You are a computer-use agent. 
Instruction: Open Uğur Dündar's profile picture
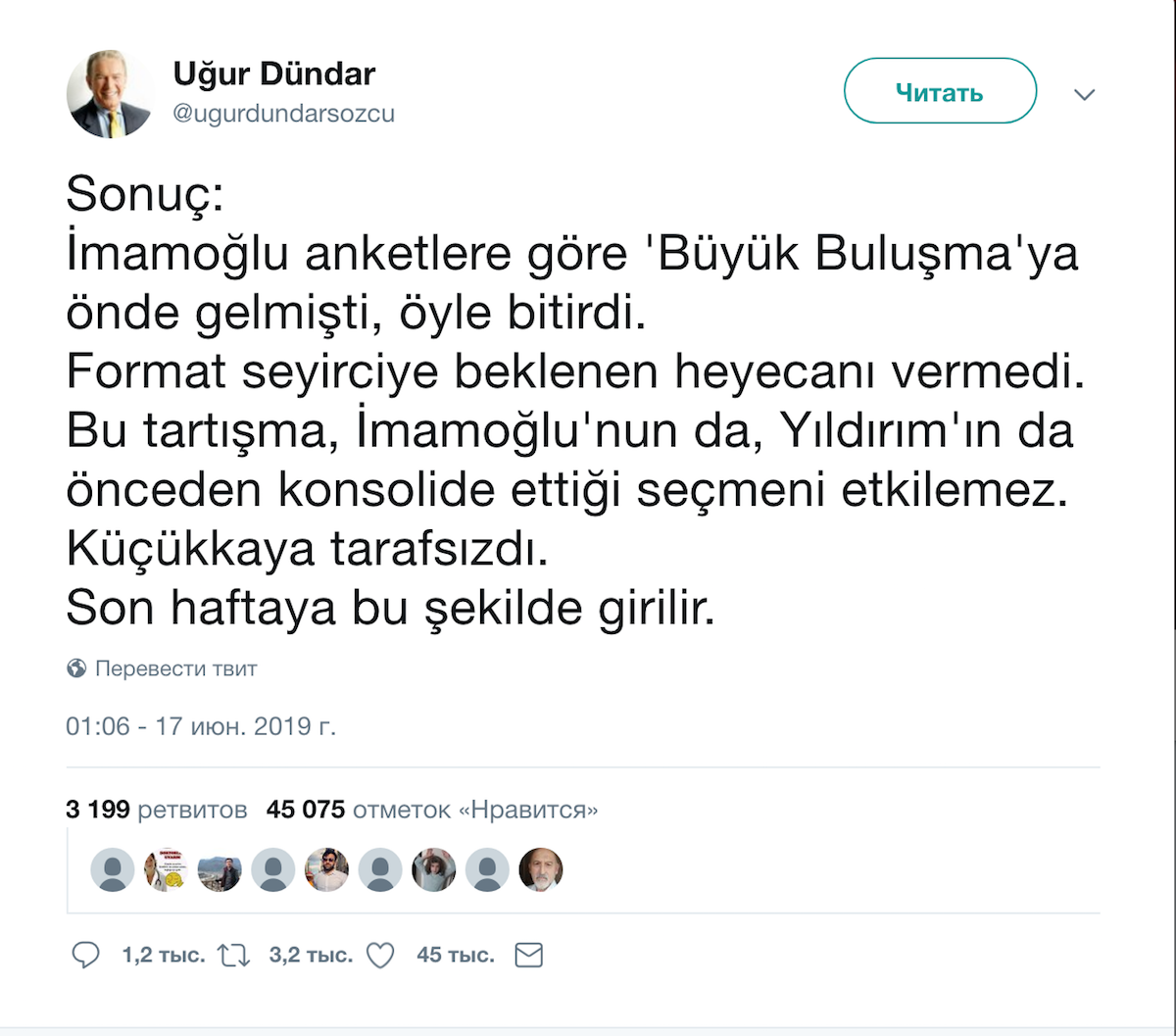[x=110, y=94]
